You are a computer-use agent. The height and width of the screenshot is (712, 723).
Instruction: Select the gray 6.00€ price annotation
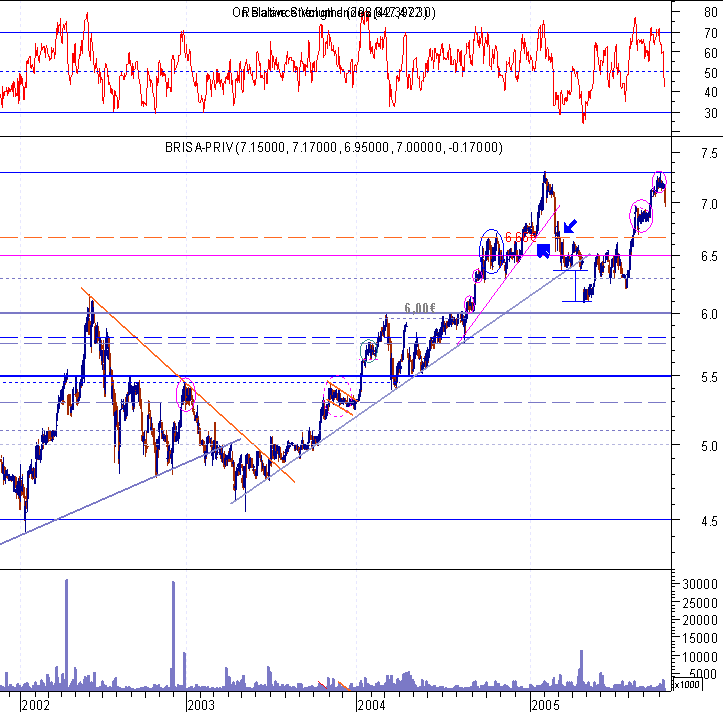click(420, 308)
